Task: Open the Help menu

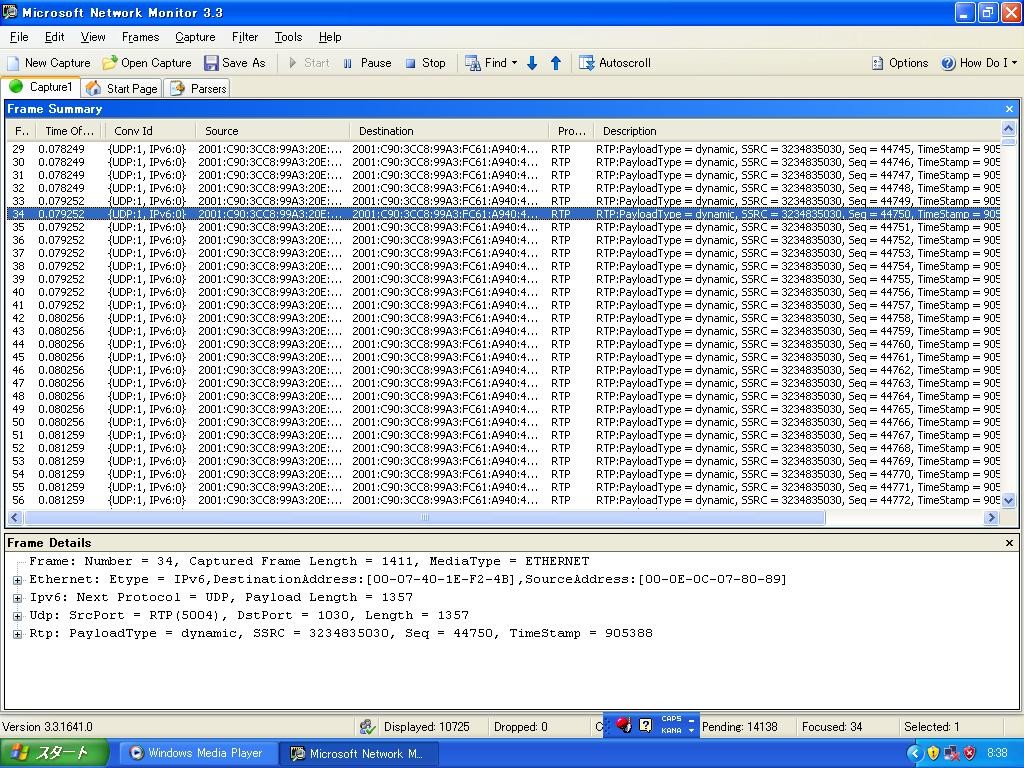Action: click(x=330, y=37)
